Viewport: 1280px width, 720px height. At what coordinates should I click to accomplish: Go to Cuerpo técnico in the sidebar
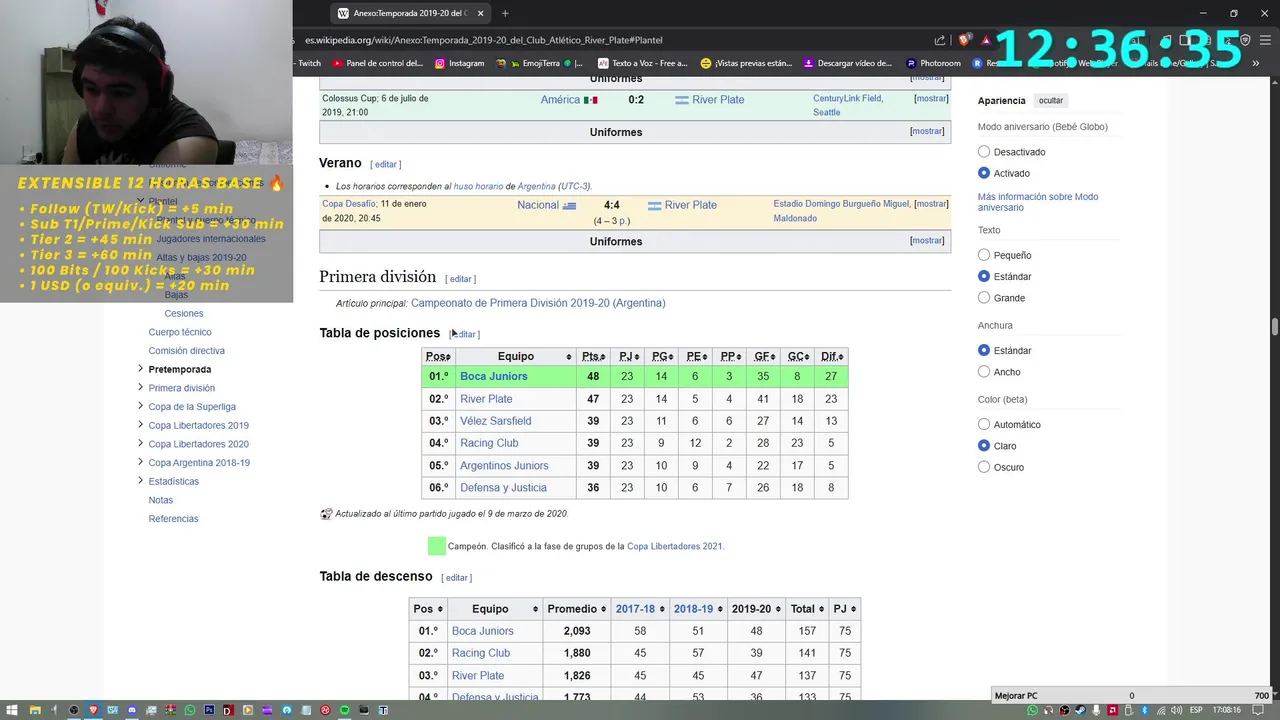point(180,332)
